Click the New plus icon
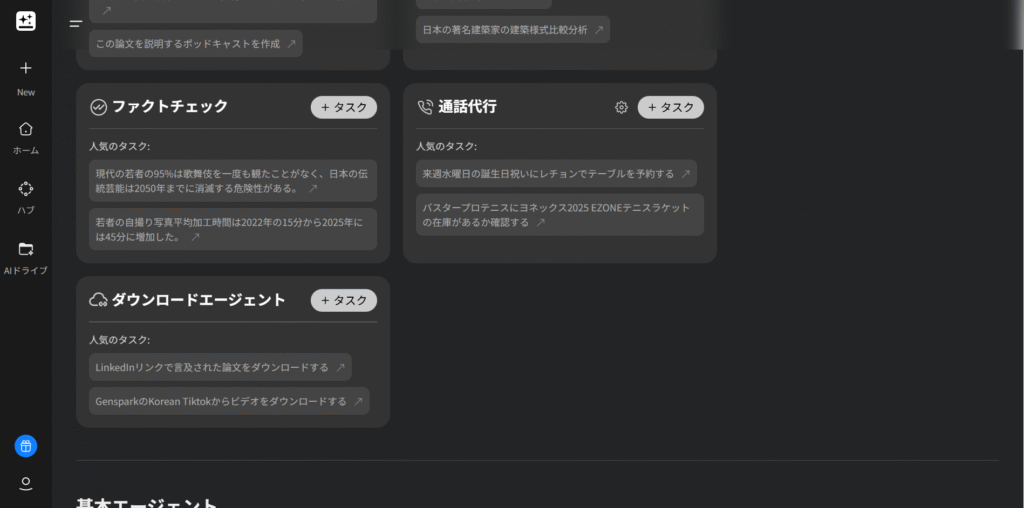Screen dimensions: 1024x508 click(26, 68)
